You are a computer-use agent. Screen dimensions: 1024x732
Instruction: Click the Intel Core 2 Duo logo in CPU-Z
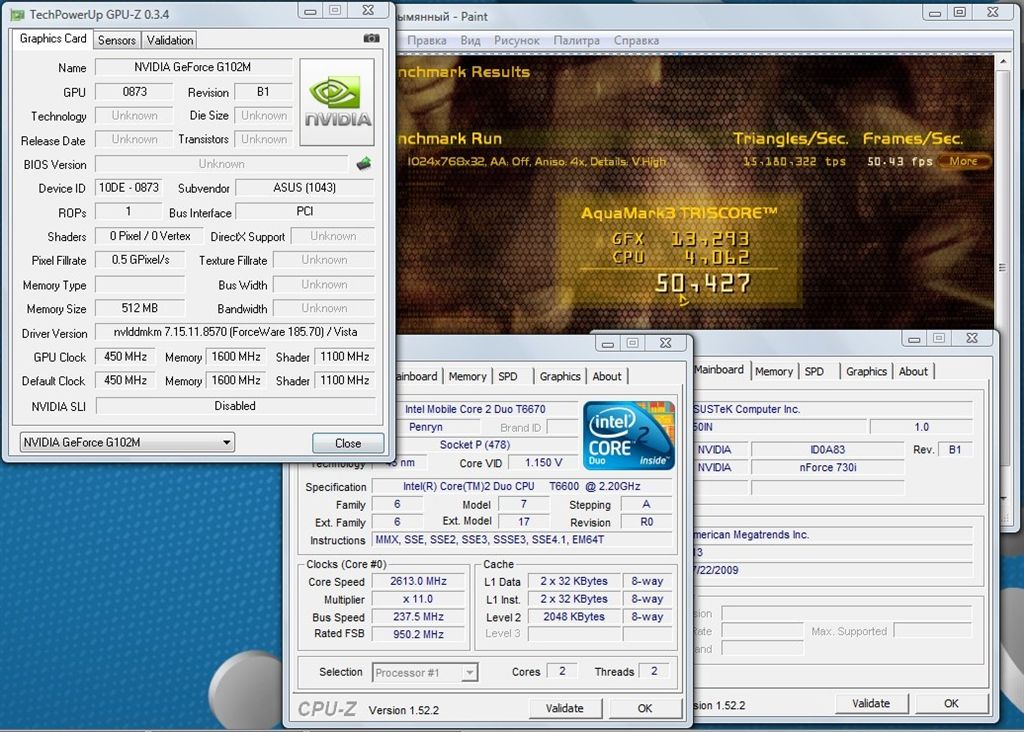pos(629,436)
